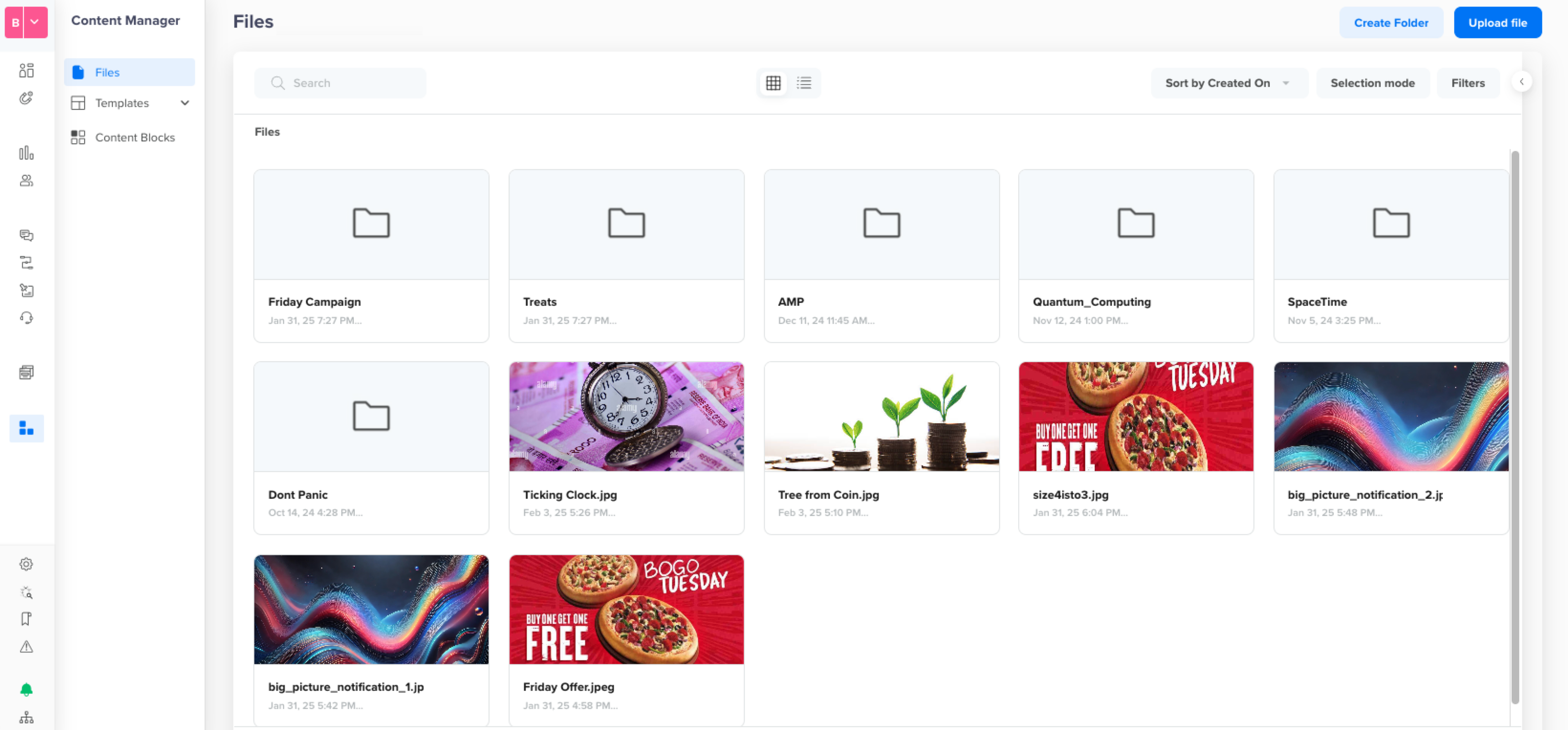Click the Contacts icon in sidebar
The image size is (1568, 730).
[27, 180]
